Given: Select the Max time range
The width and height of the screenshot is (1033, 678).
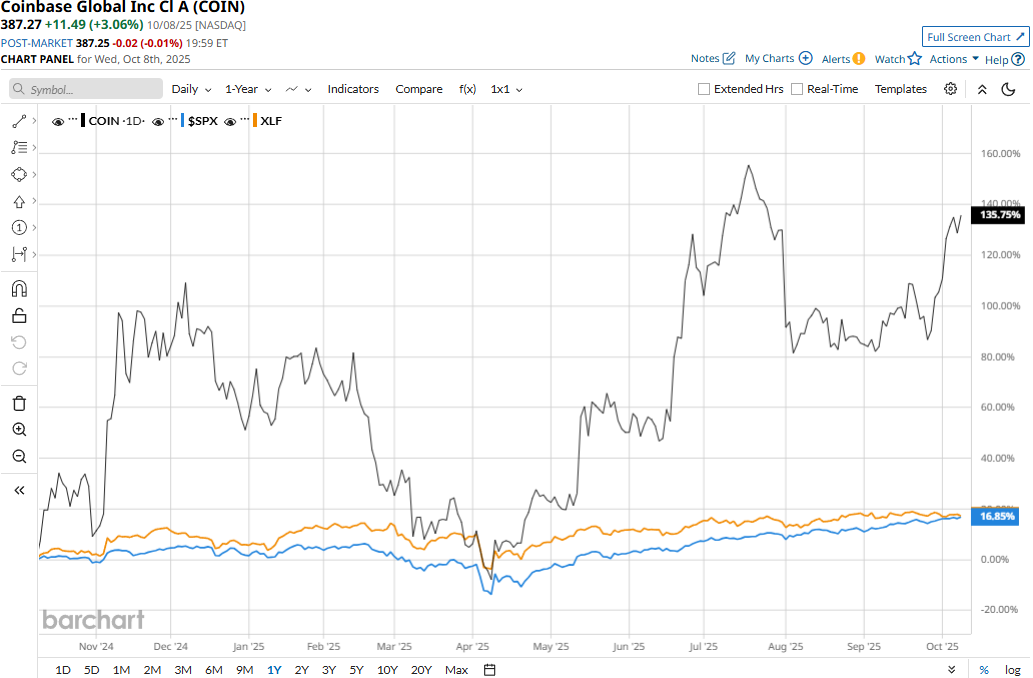Looking at the screenshot, I should coord(457,669).
